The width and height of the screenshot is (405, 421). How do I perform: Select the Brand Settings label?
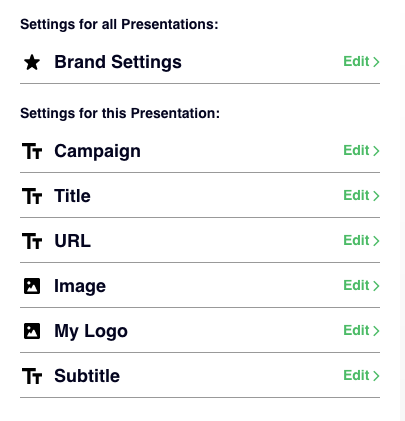(118, 63)
